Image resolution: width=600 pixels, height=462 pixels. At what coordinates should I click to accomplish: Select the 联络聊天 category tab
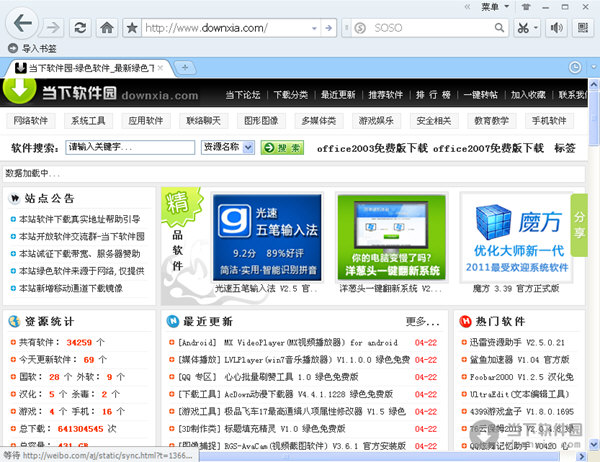pos(203,121)
